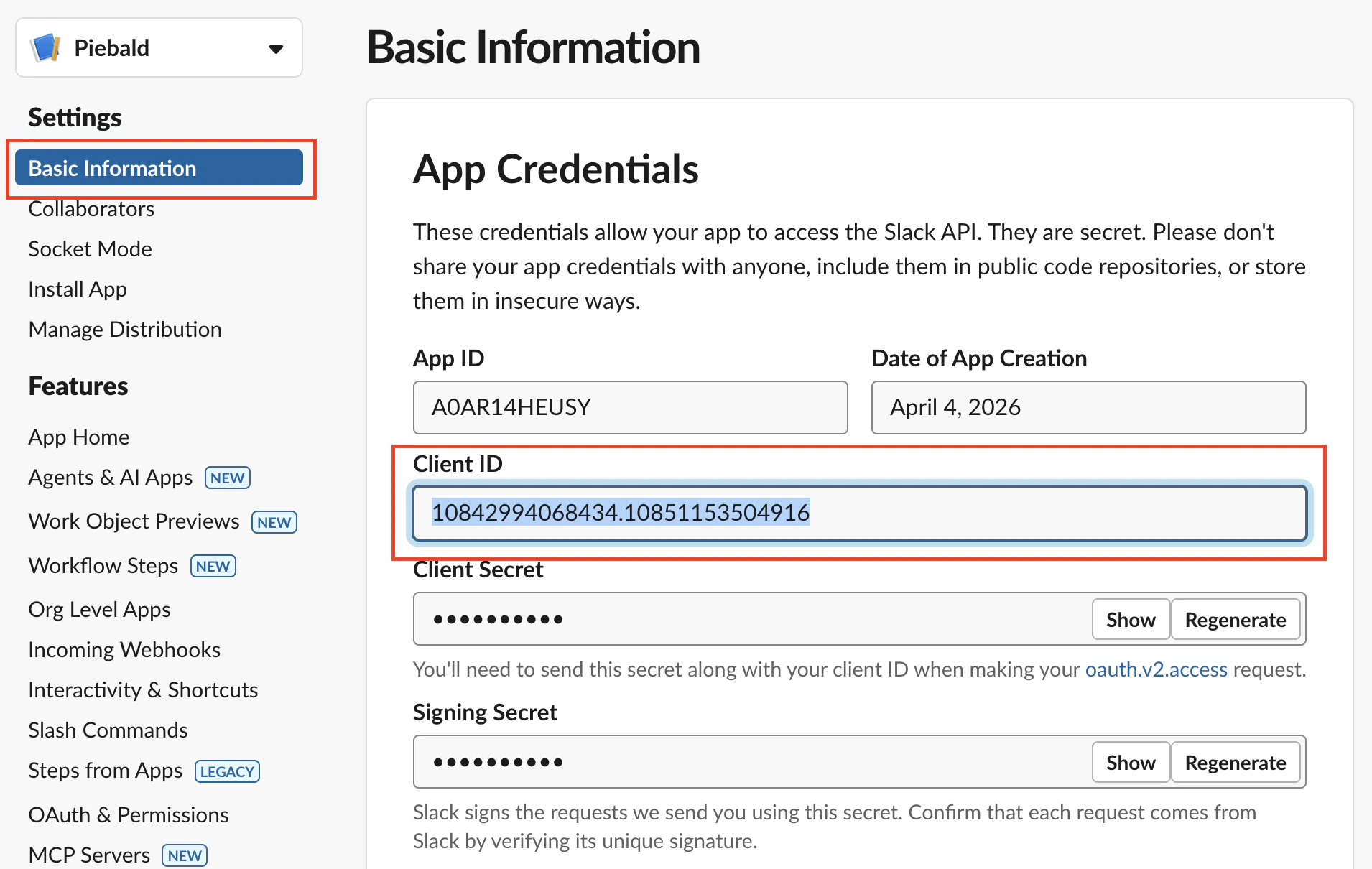Click the Client ID input field
1372x869 pixels.
pyautogui.click(x=859, y=513)
